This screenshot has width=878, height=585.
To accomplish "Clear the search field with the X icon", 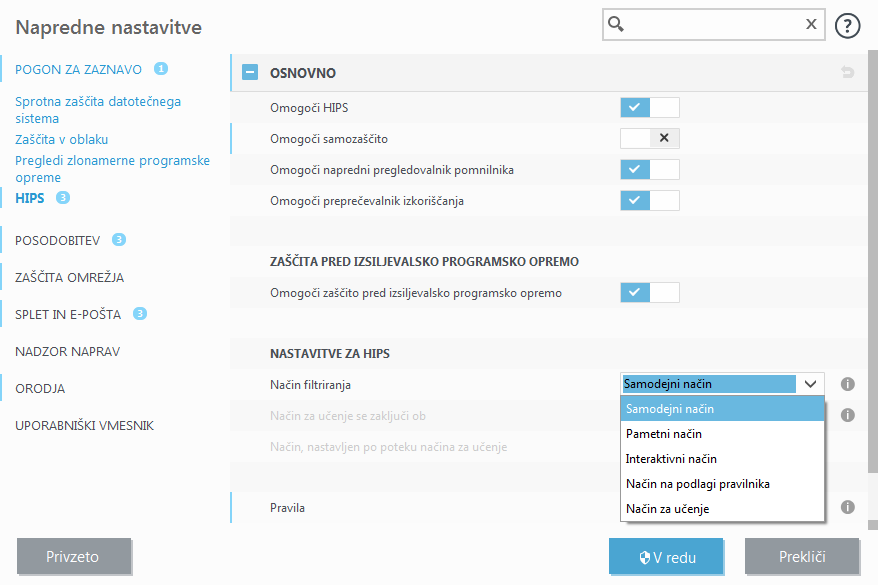I will tap(811, 25).
